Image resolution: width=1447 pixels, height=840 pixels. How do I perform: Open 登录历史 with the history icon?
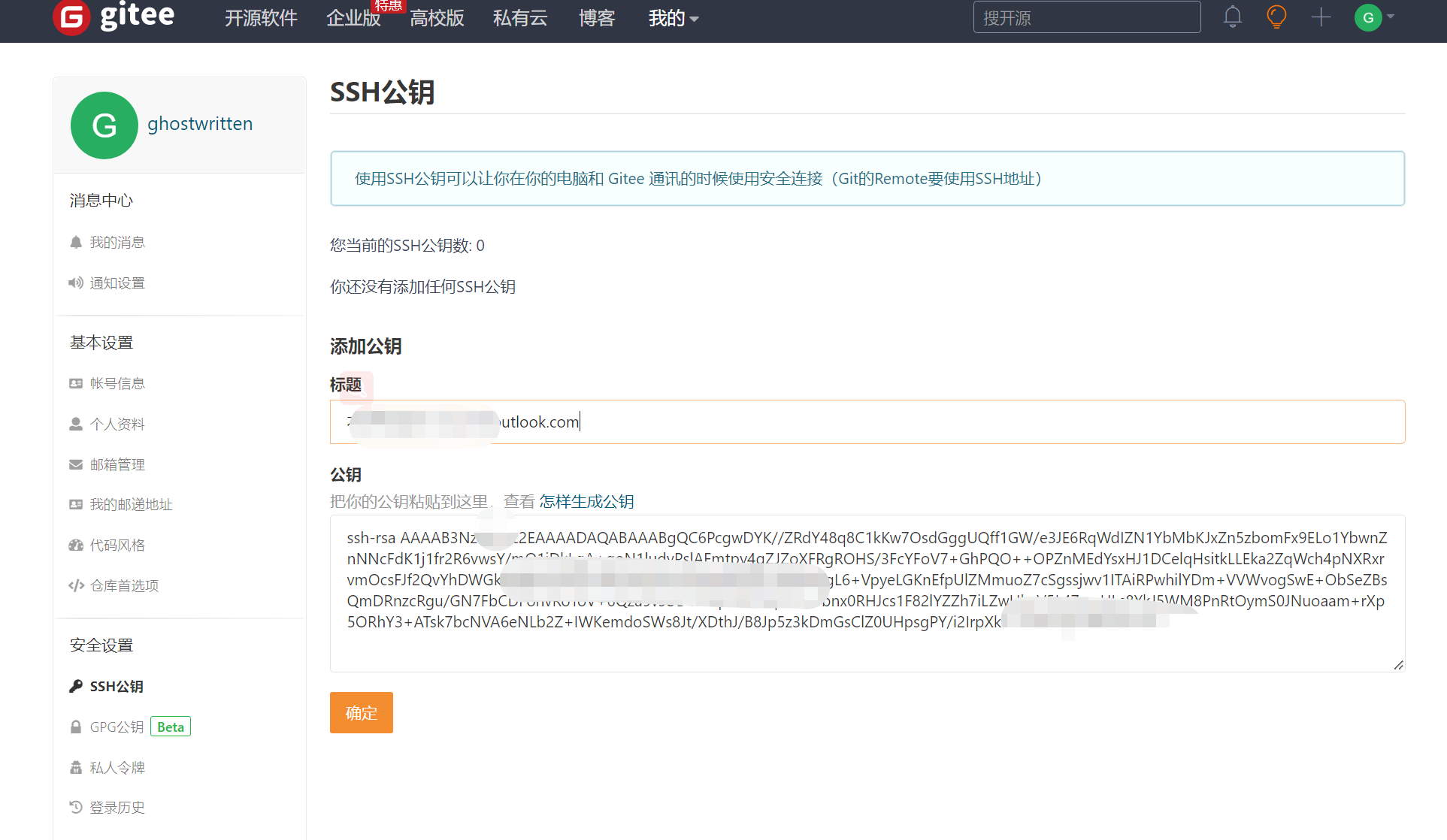[117, 807]
